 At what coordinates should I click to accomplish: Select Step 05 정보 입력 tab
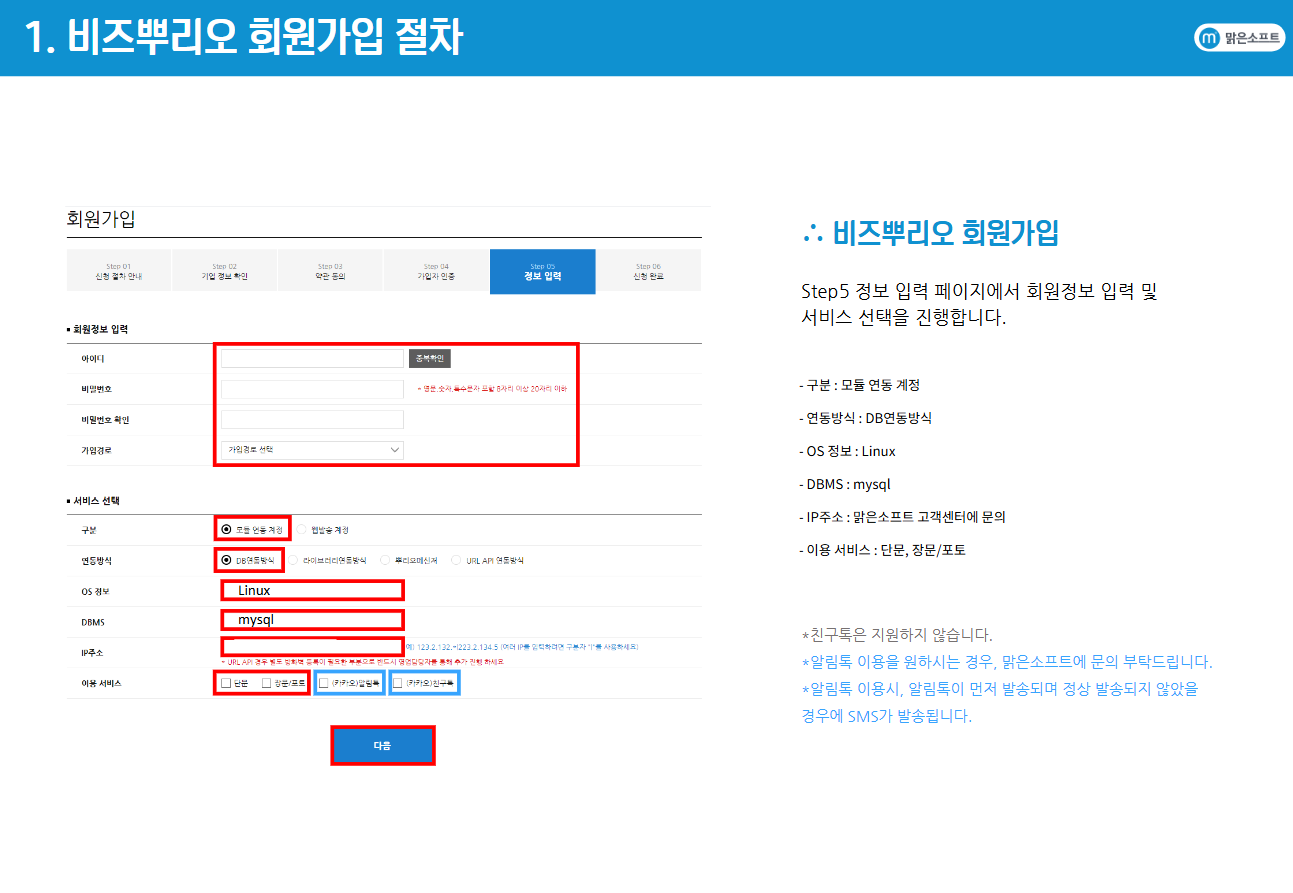[x=542, y=271]
